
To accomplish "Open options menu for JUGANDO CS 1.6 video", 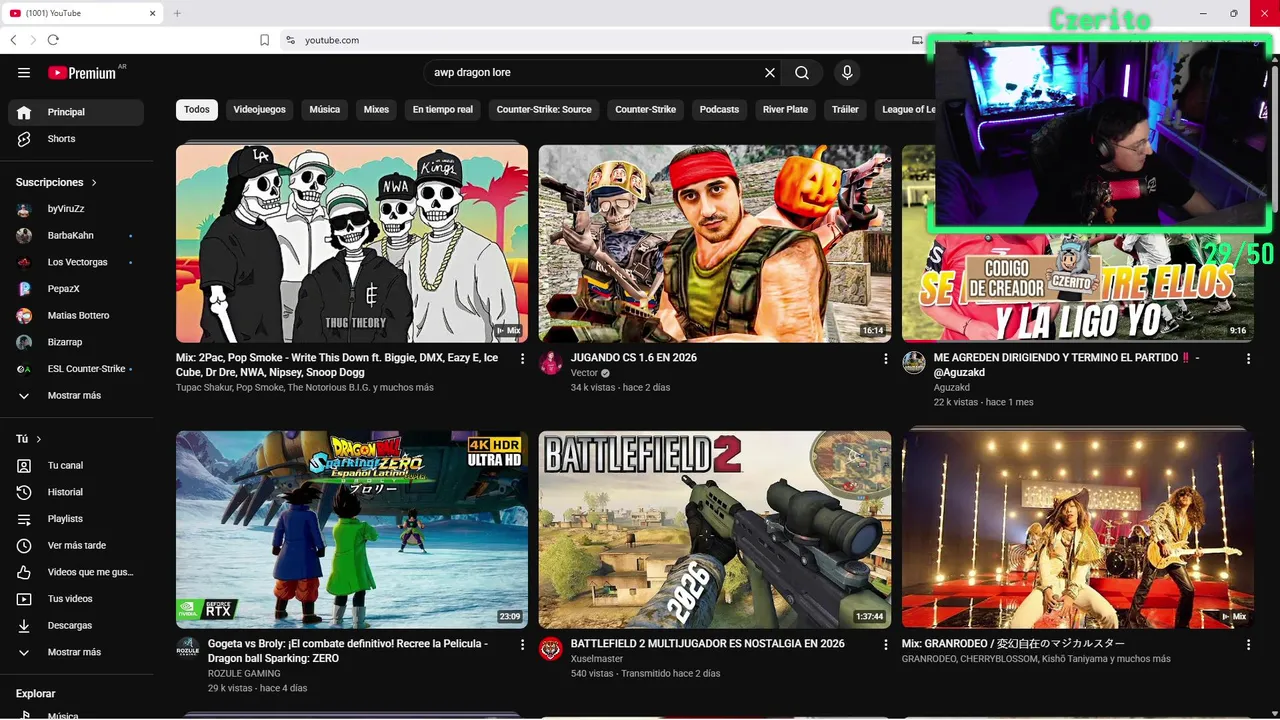I will [885, 358].
